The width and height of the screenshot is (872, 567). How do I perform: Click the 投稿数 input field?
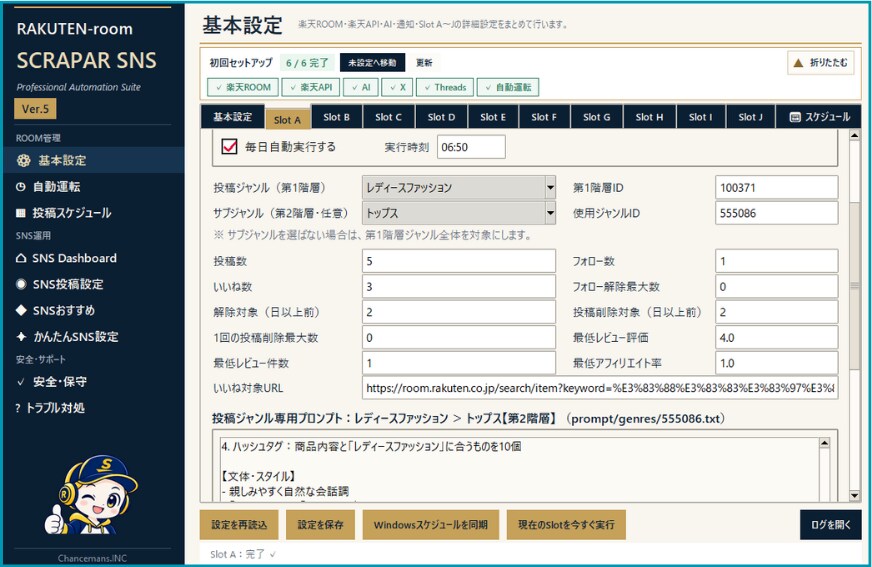(458, 261)
